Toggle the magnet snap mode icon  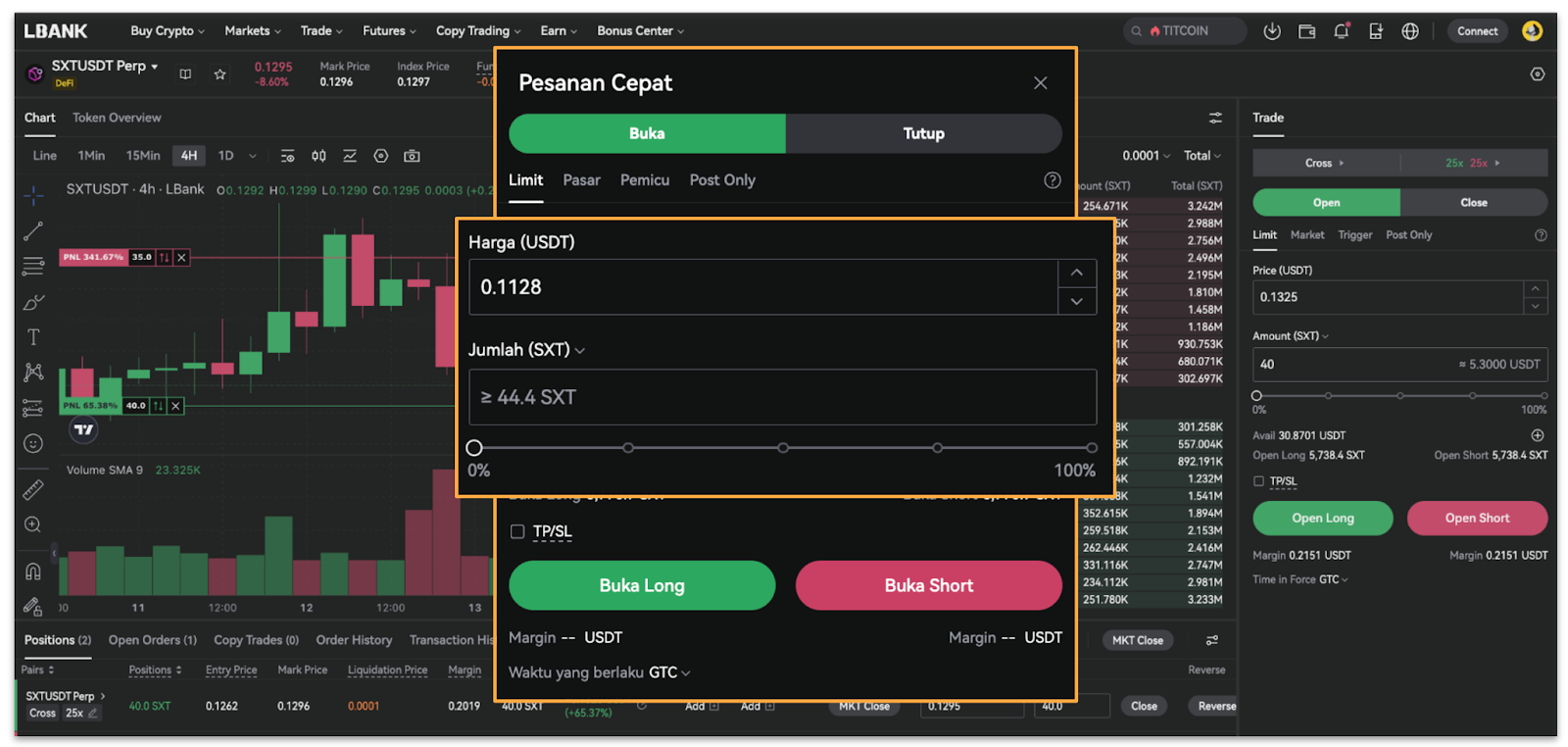[x=33, y=571]
